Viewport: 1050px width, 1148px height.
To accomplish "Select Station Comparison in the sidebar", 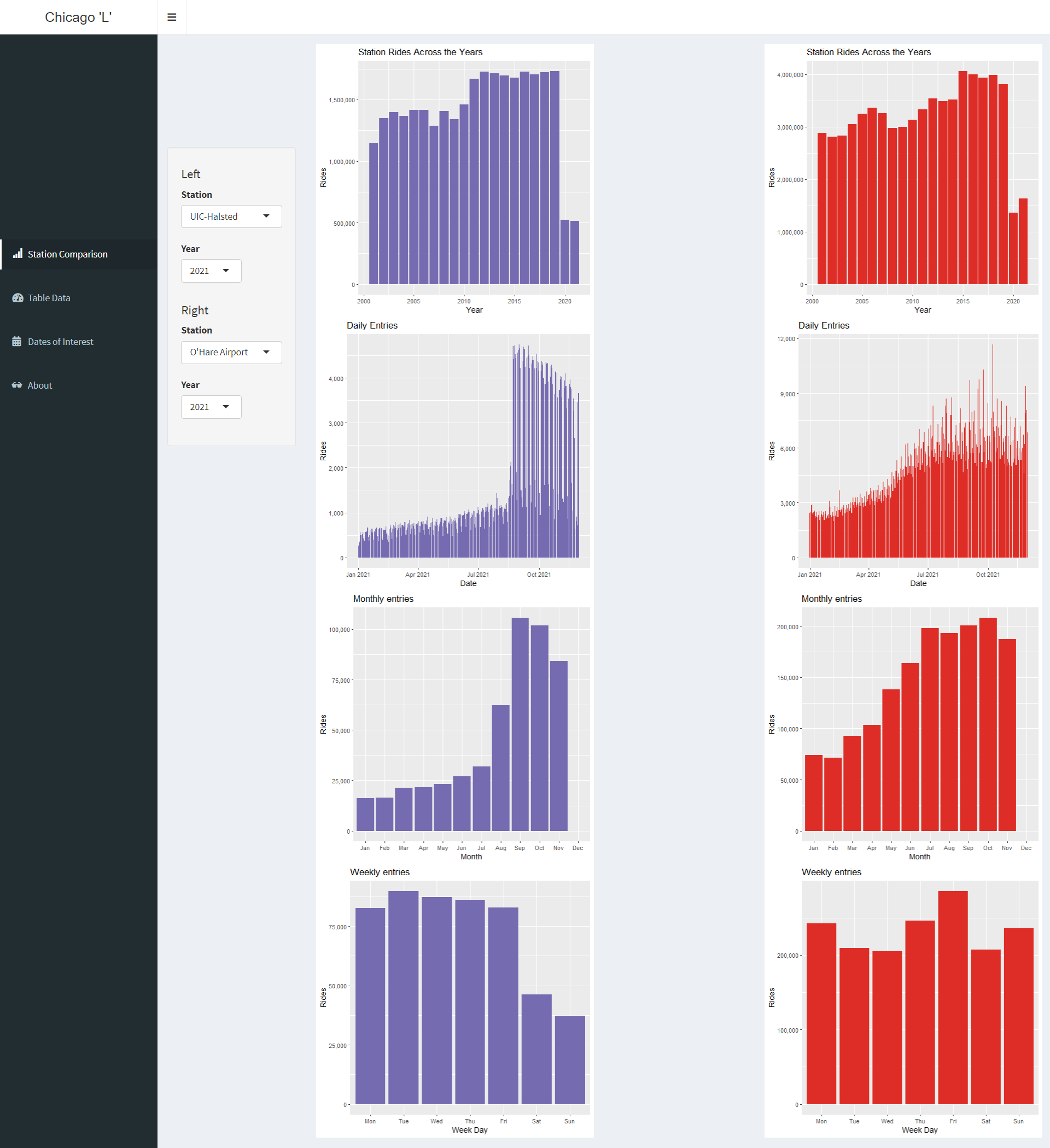I will click(x=67, y=254).
